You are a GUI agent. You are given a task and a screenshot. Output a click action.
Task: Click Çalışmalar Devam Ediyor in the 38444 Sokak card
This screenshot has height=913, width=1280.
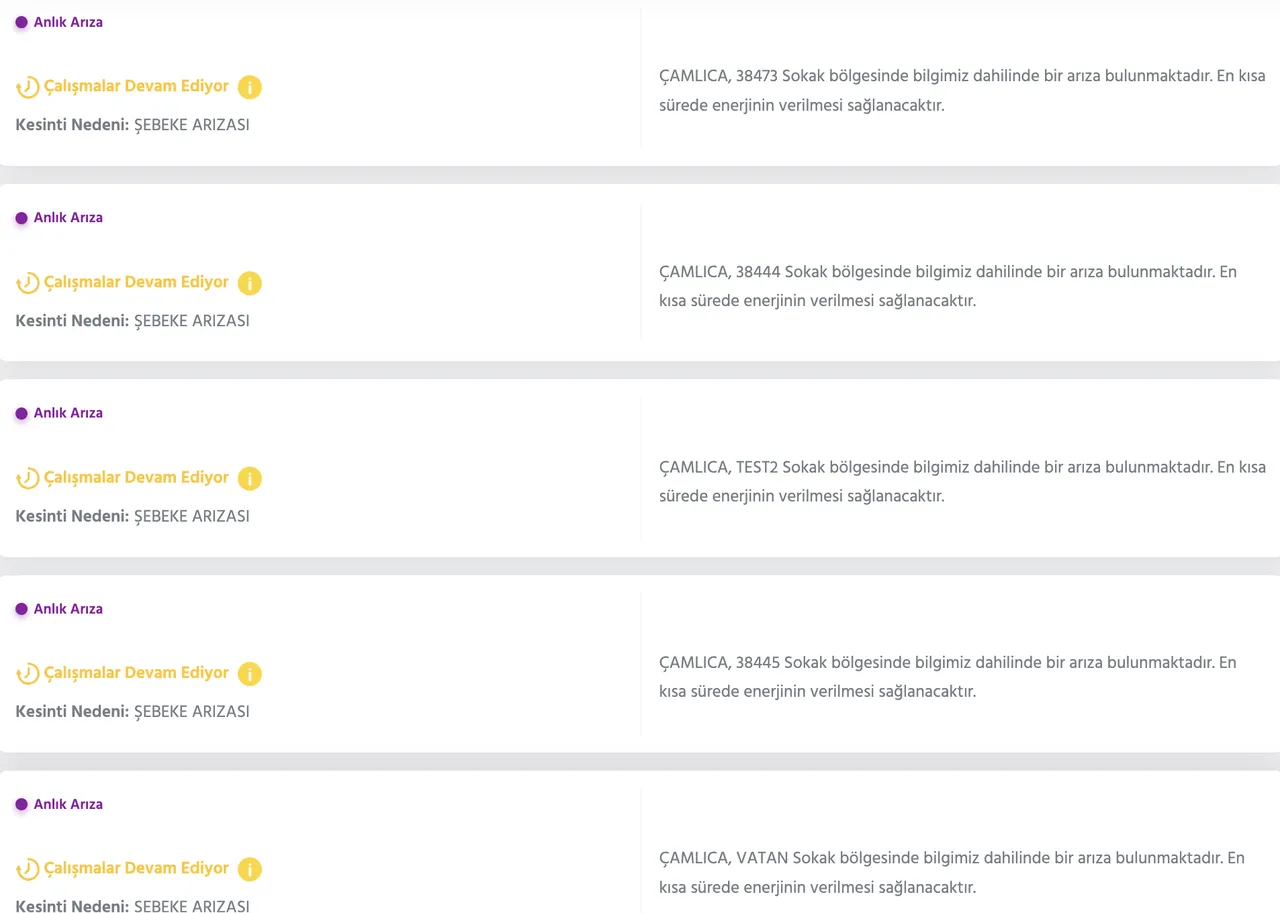[137, 282]
